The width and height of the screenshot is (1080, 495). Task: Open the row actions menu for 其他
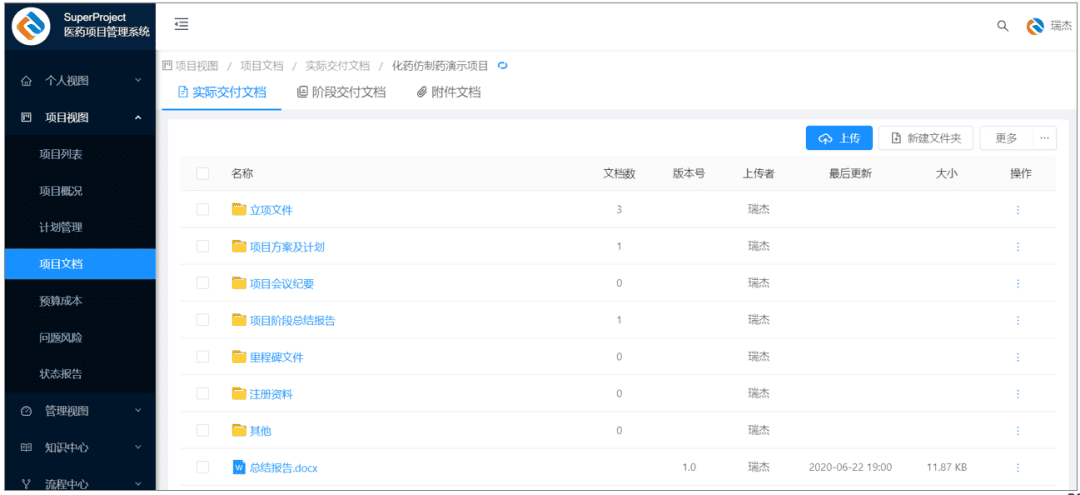click(1018, 430)
